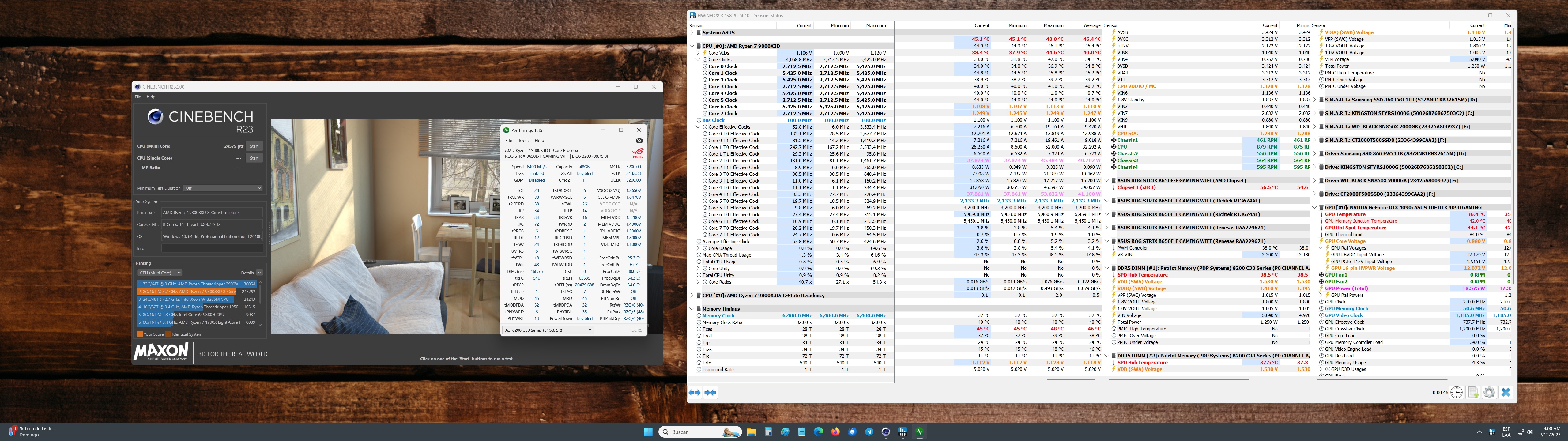The width and height of the screenshot is (1568, 441).
Task: Click lightning icon beside Core VIDs
Action: (x=705, y=53)
